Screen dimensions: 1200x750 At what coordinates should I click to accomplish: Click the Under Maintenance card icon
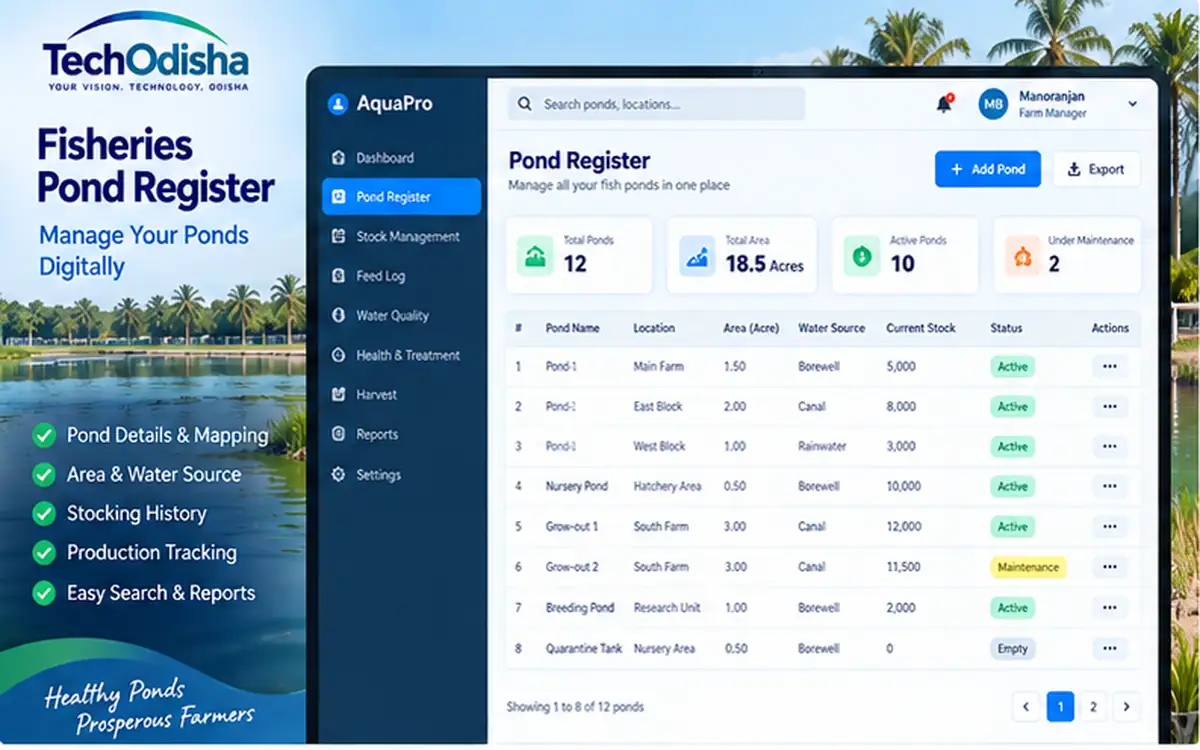[1023, 256]
